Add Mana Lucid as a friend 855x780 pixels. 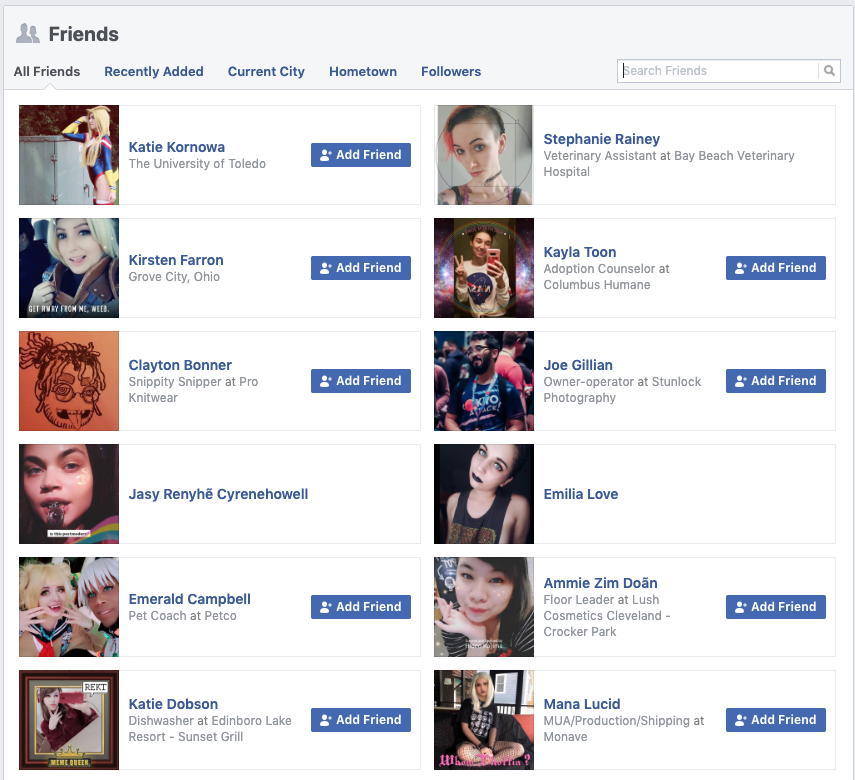pos(776,719)
